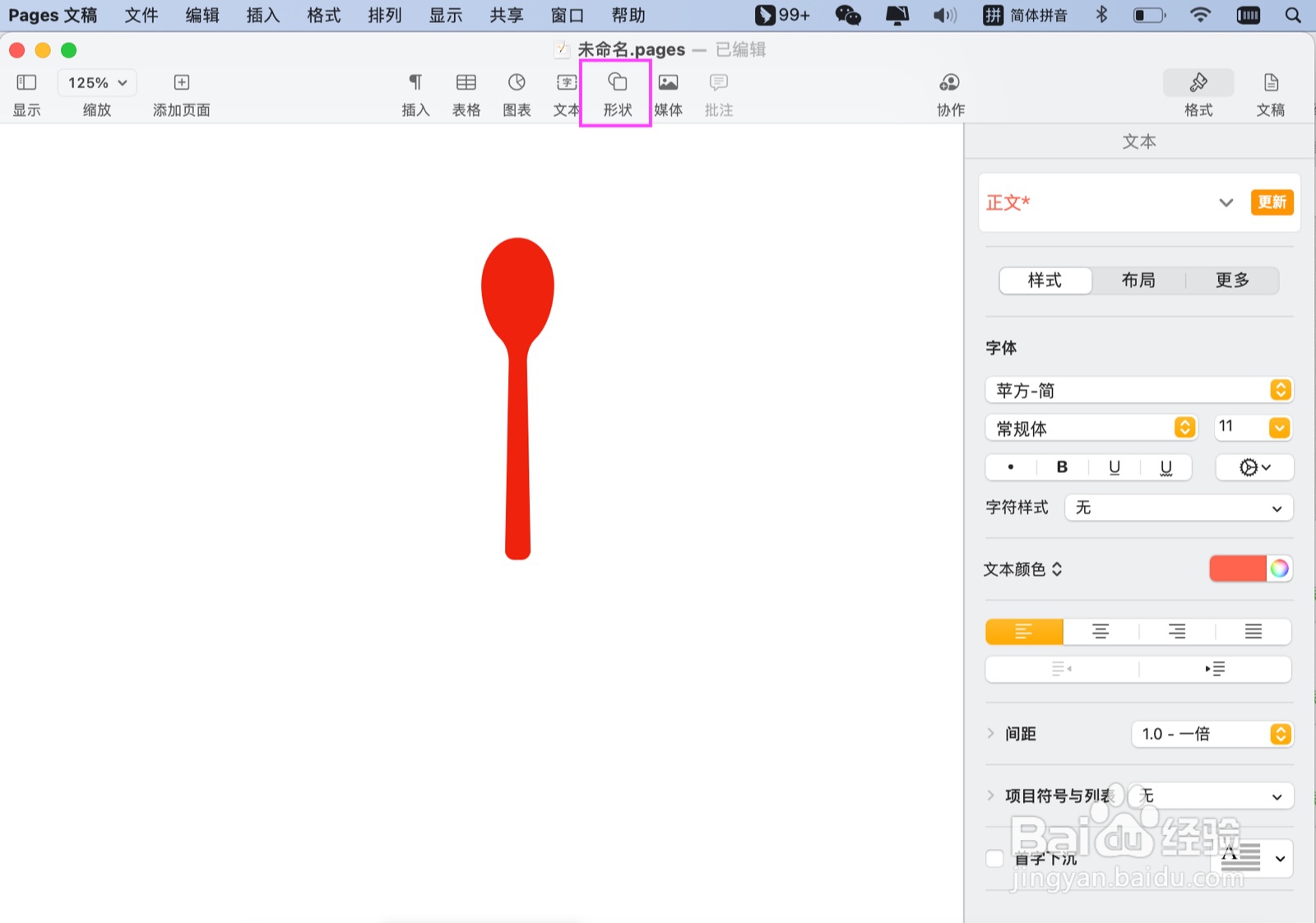Click the 更新 update style button
The image size is (1316, 923).
coord(1272,202)
